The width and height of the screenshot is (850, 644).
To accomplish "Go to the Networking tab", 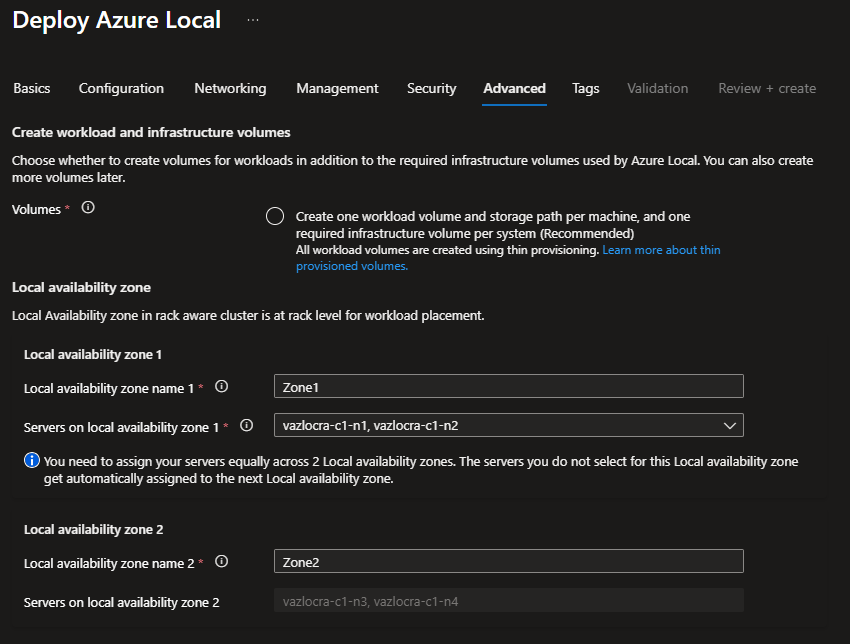I will point(230,88).
